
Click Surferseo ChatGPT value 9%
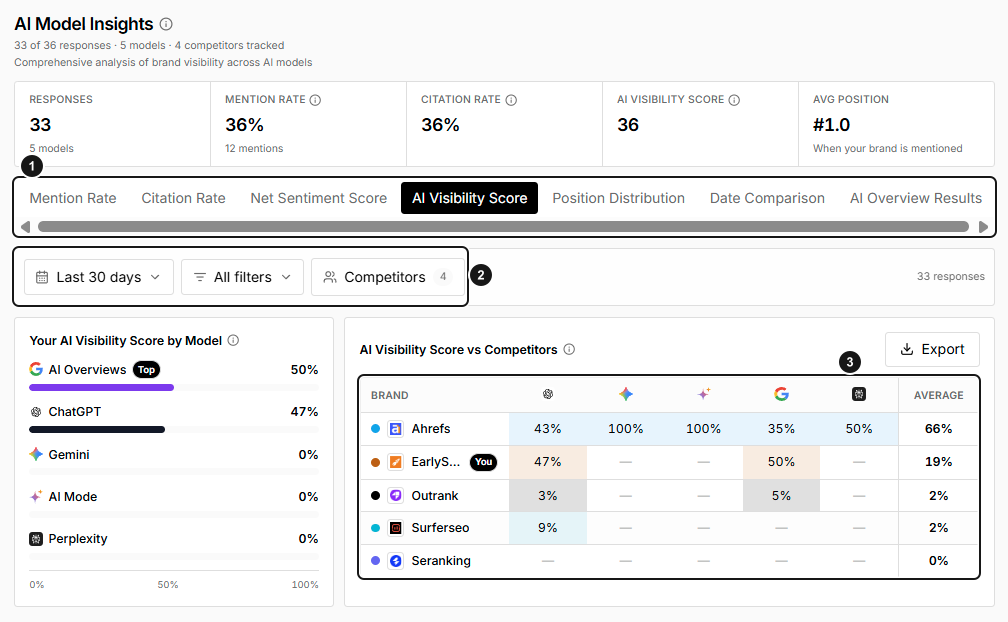click(x=548, y=528)
